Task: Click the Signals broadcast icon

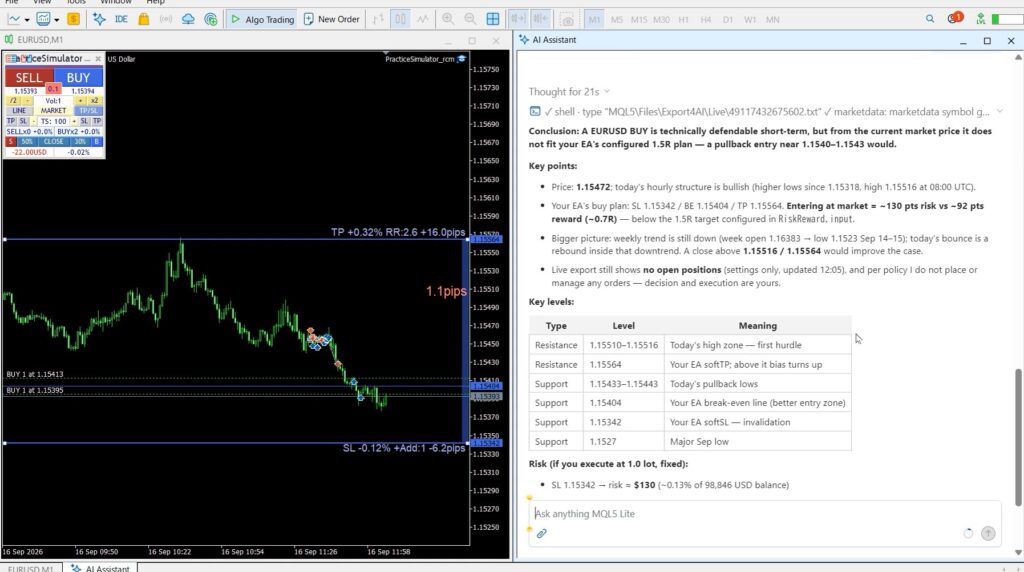Action: [x=166, y=19]
